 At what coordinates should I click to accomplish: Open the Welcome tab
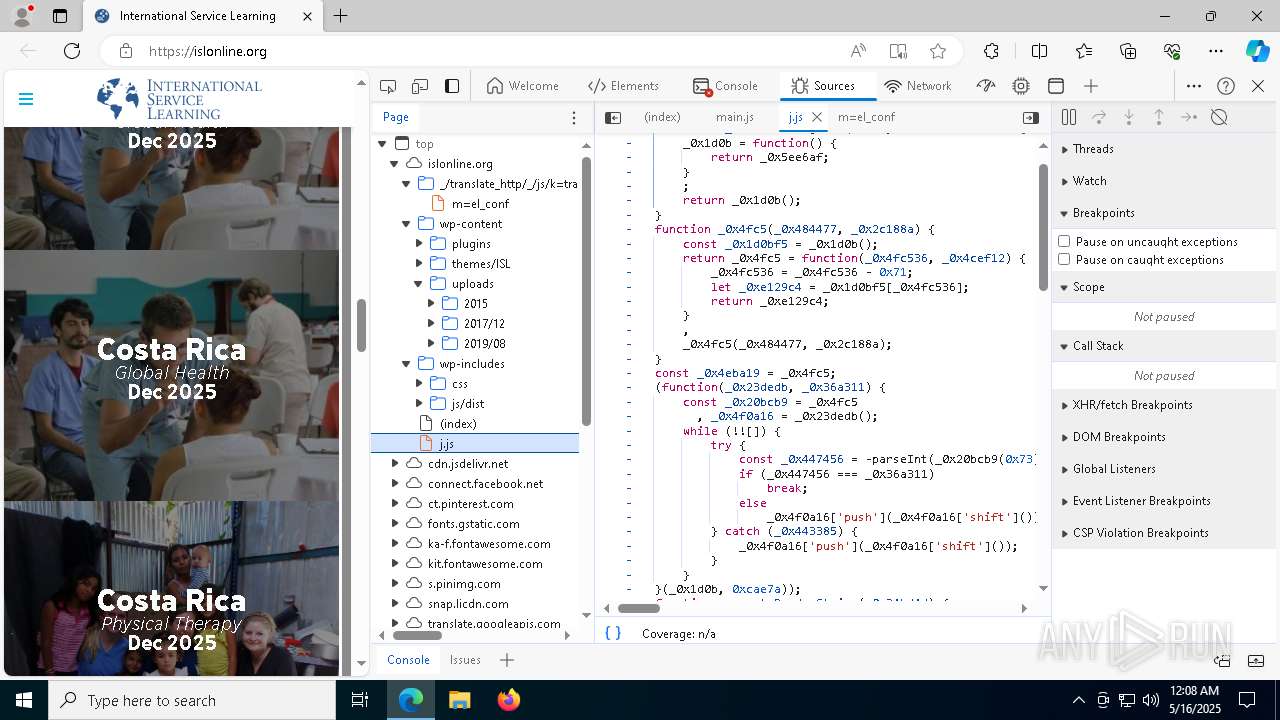click(x=523, y=86)
